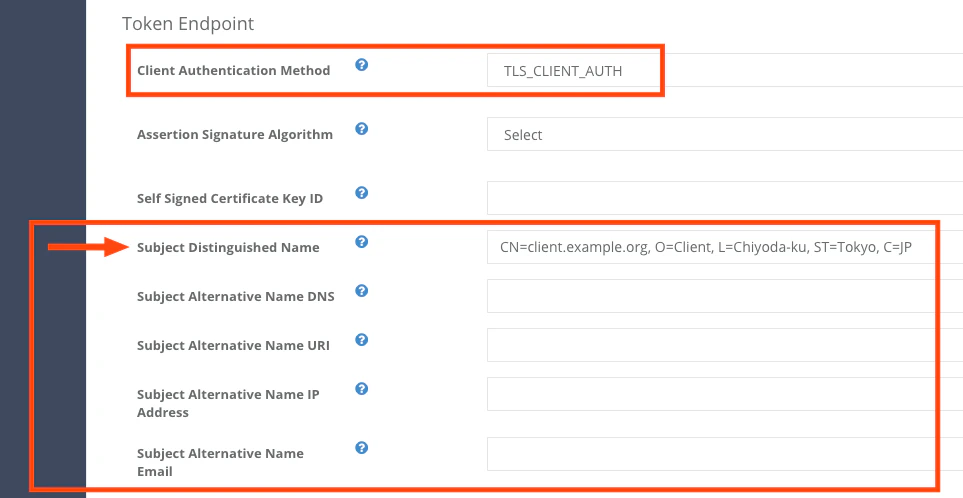Open the Assertion Signature Algorithm Select dropdown
963x498 pixels.
(725, 134)
